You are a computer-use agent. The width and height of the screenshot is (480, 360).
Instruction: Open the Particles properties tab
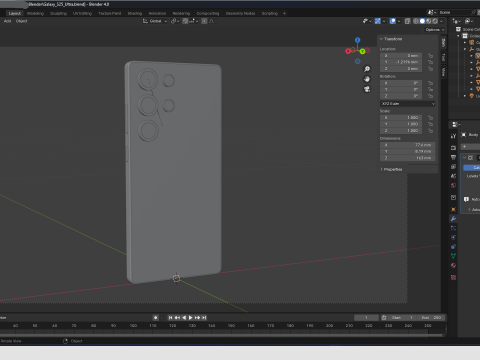coord(453,228)
